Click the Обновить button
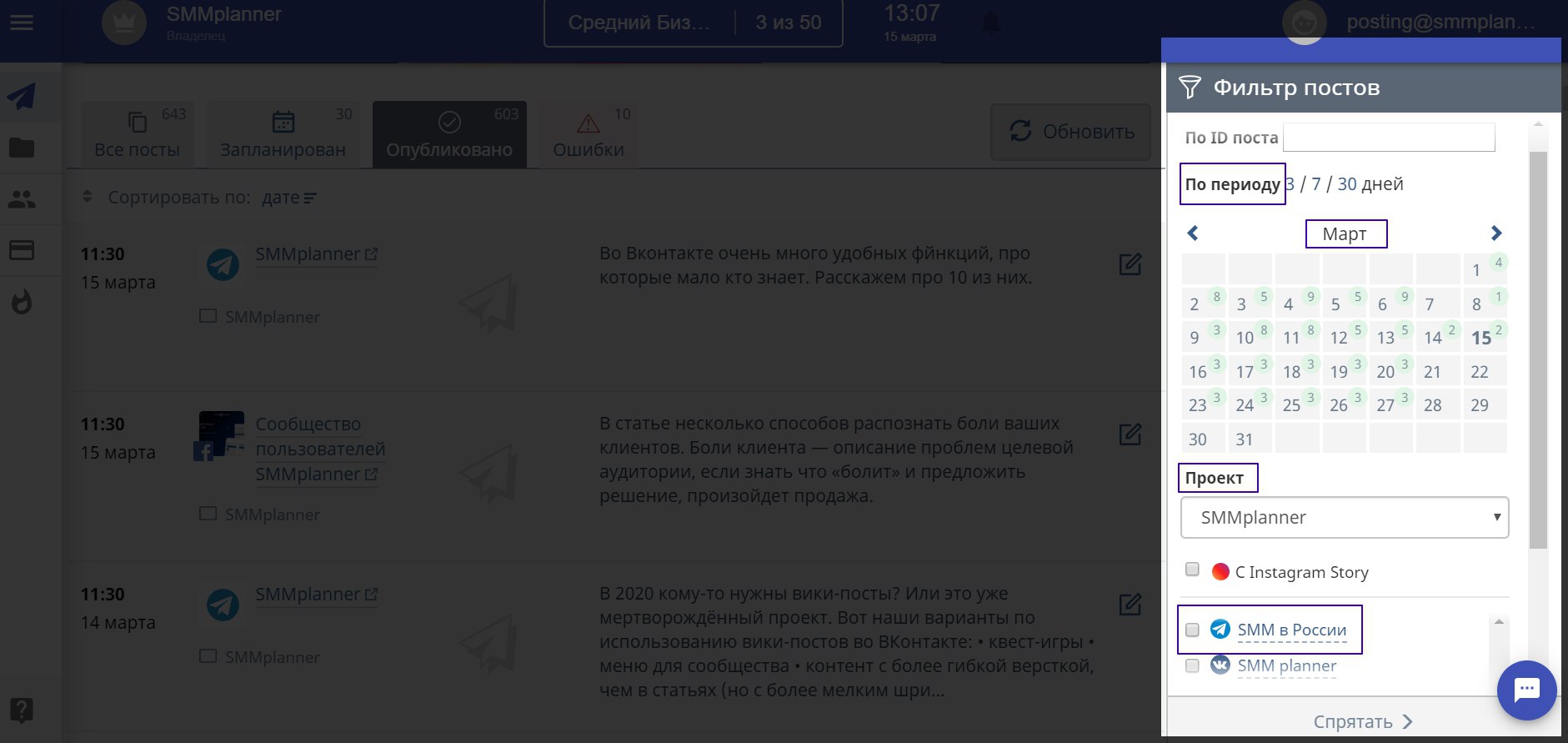This screenshot has height=743, width=1568. 1071,132
